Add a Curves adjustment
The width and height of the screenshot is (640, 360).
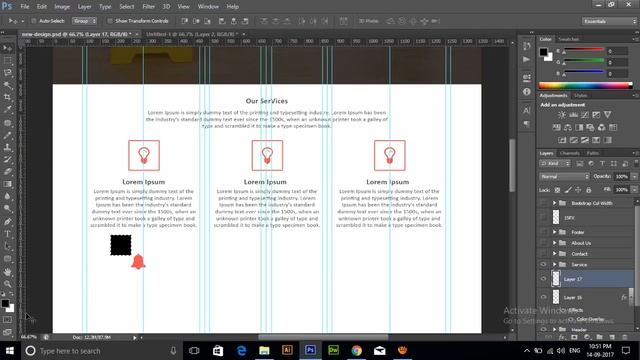pos(585,115)
